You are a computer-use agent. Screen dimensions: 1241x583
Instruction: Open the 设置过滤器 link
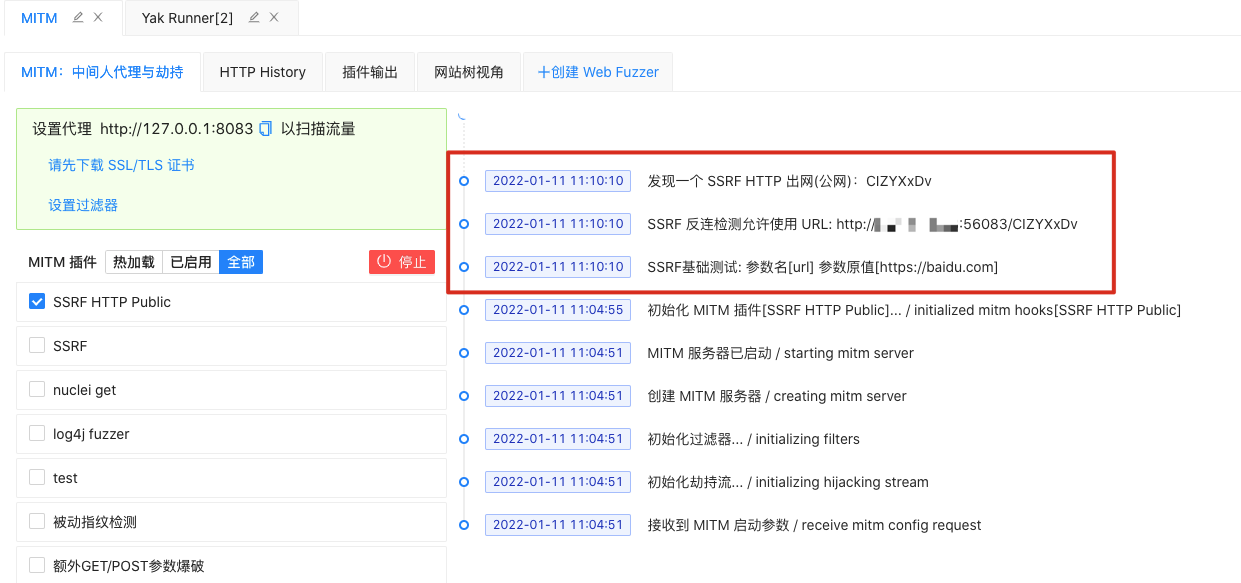pyautogui.click(x=83, y=205)
